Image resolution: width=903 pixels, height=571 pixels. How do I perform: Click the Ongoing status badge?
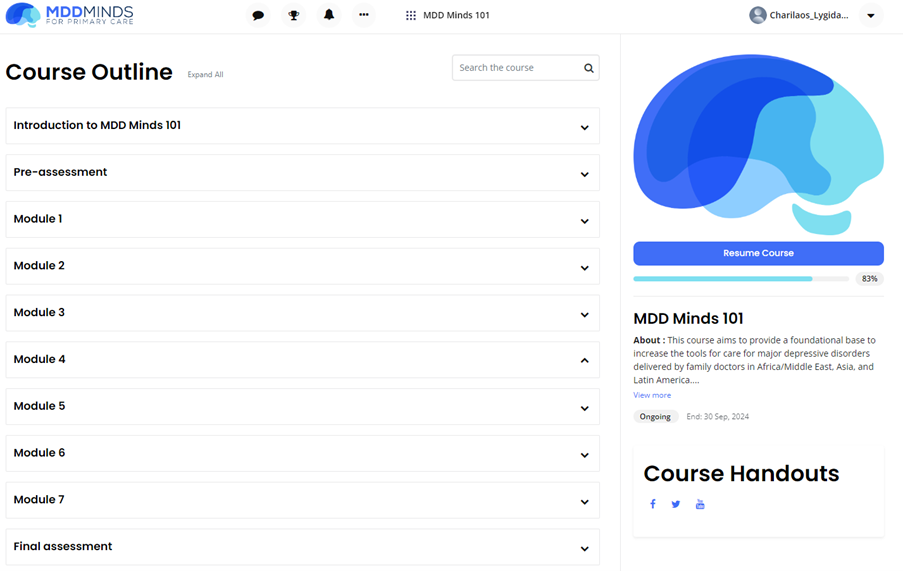(655, 417)
